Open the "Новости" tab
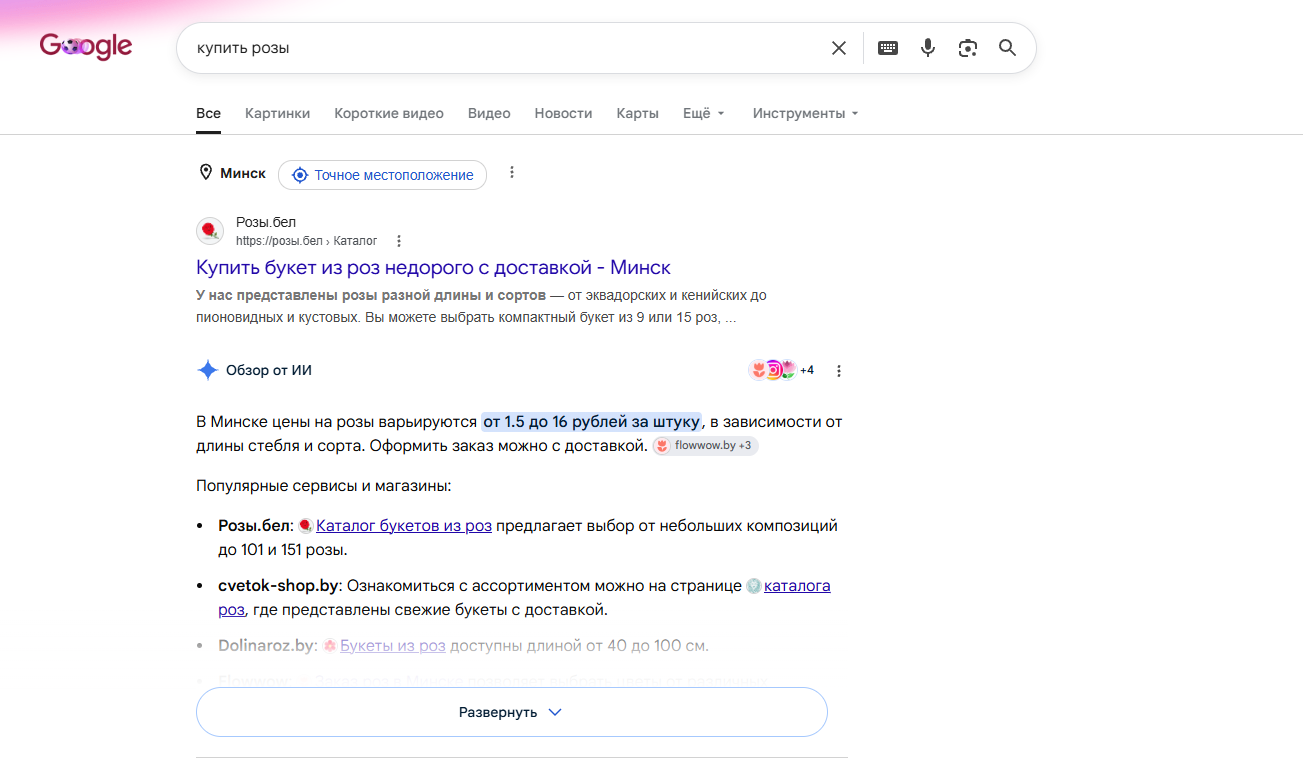 (563, 113)
